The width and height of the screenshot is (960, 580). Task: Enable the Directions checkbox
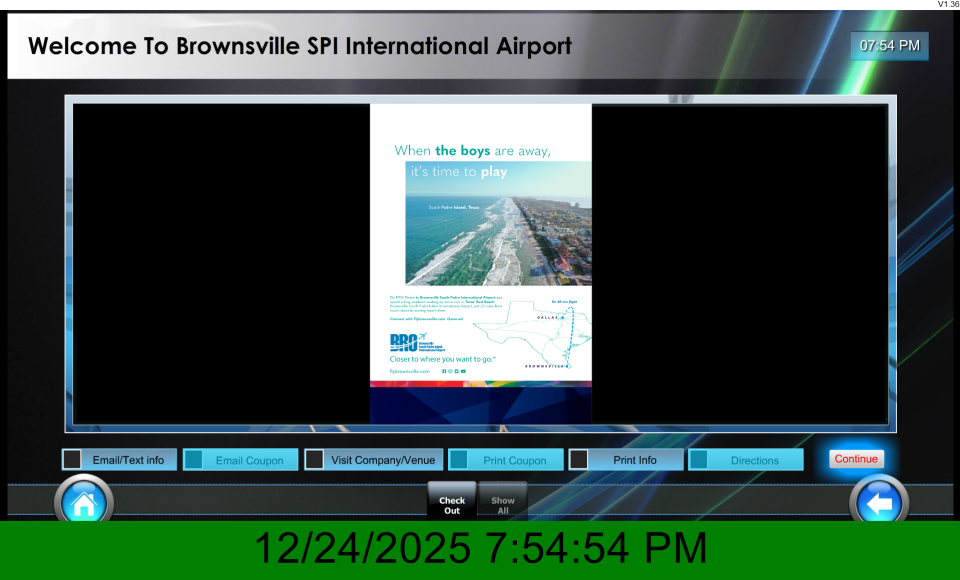tap(699, 460)
